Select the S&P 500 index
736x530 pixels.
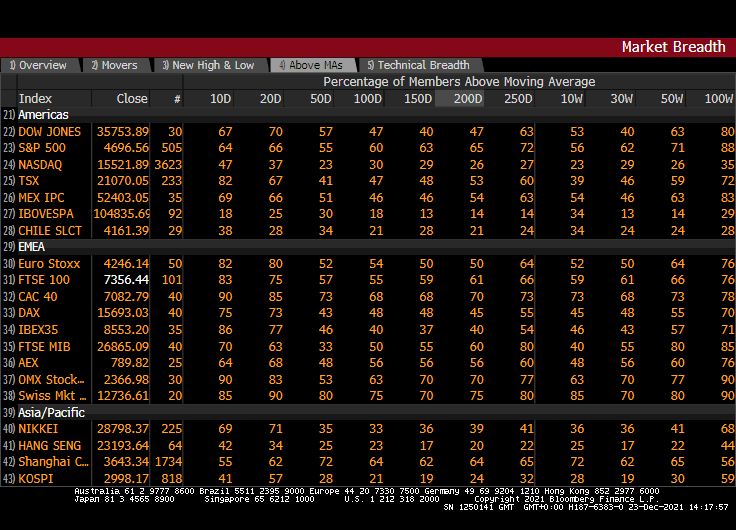tap(42, 148)
